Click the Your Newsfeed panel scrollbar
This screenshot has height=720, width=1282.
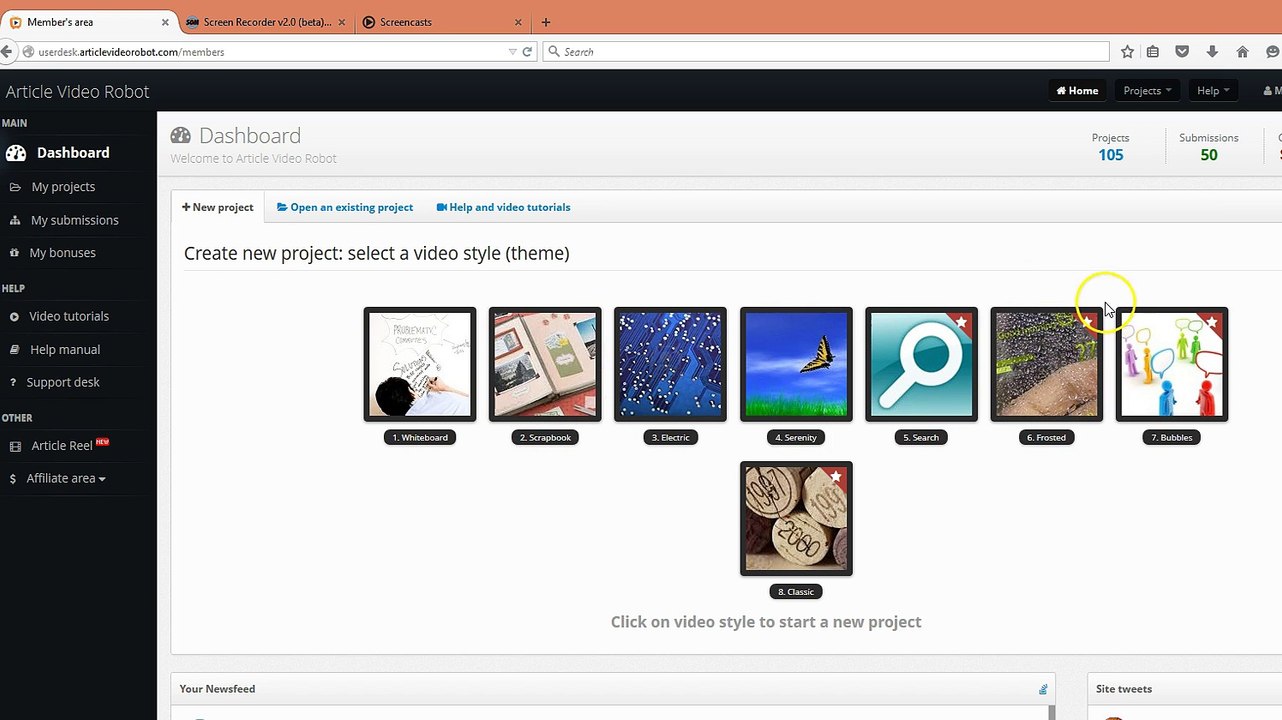pos(1051,712)
